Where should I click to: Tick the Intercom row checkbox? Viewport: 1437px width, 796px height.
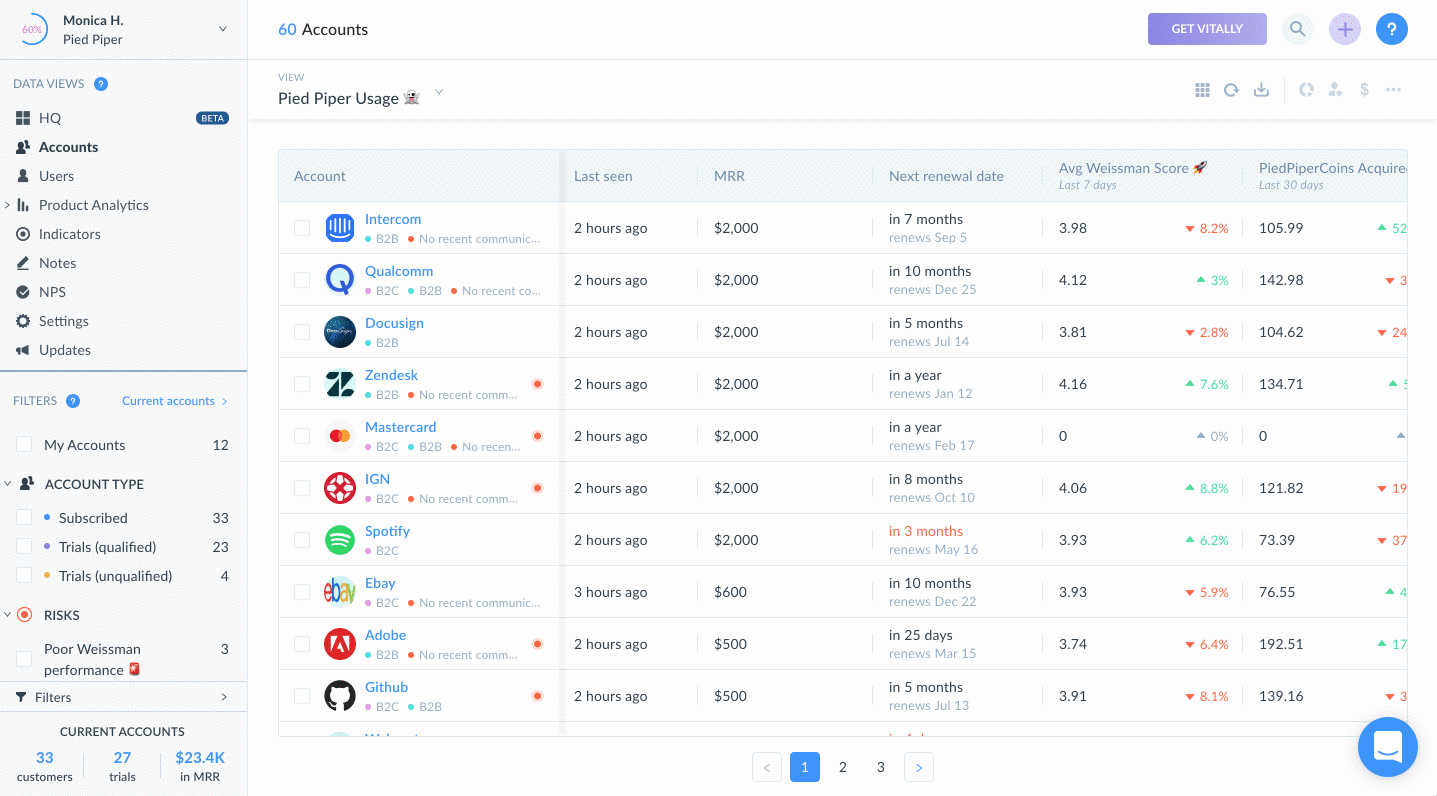pyautogui.click(x=302, y=228)
